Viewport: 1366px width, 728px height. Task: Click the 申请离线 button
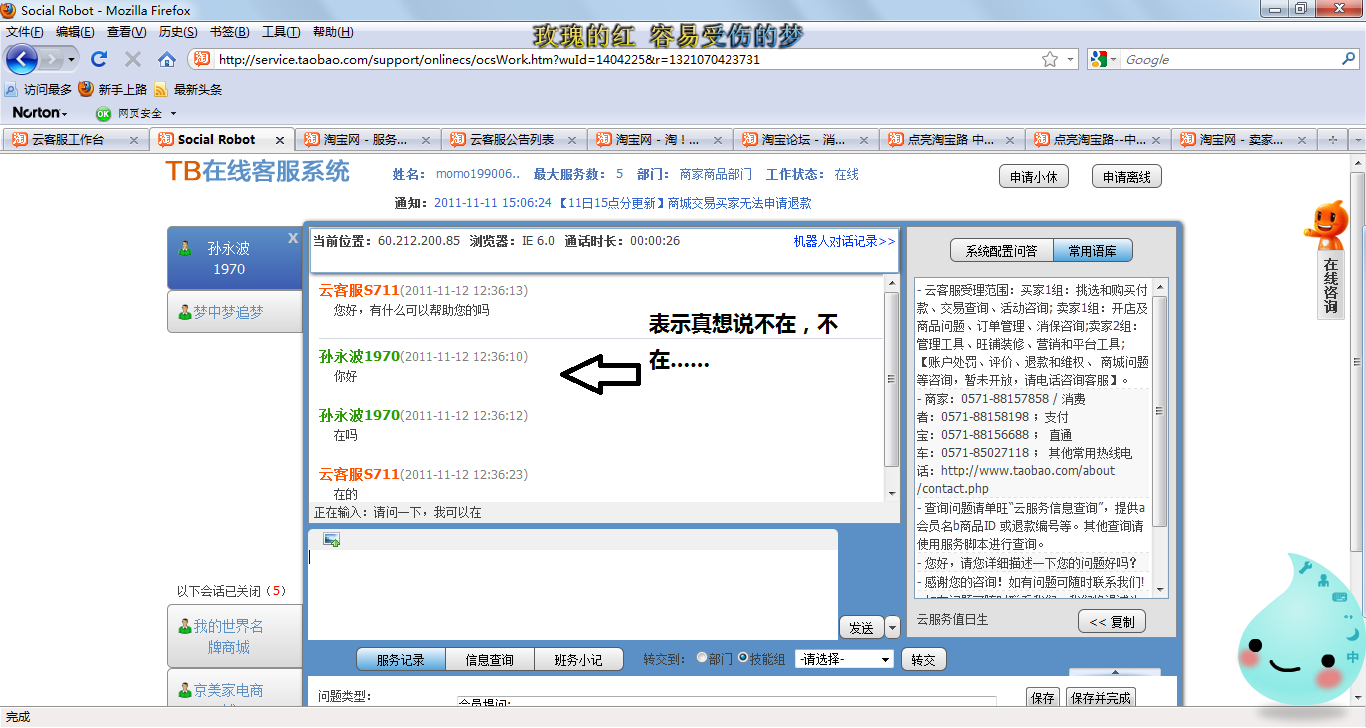point(1127,177)
